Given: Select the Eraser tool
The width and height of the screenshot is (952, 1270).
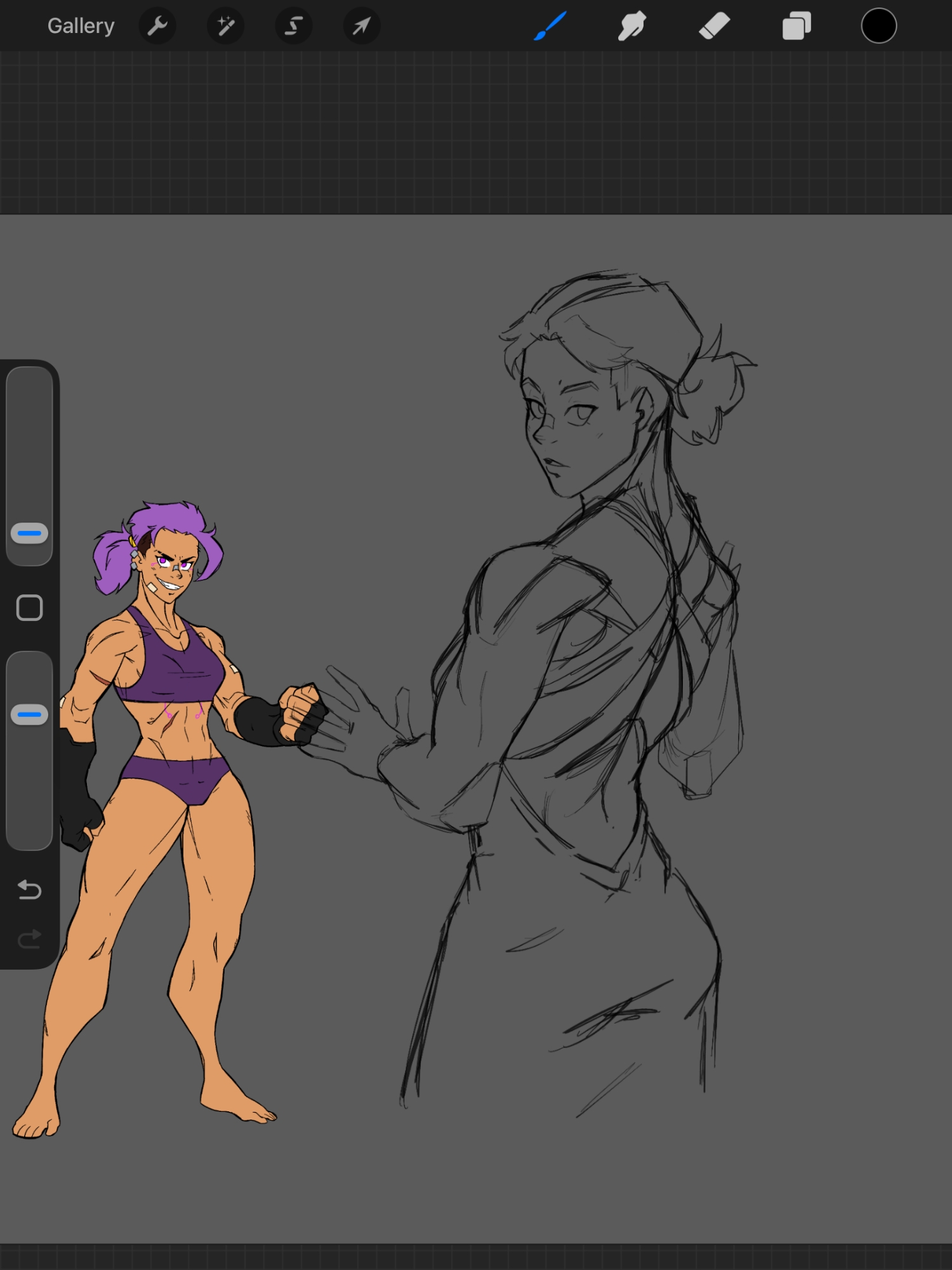Looking at the screenshot, I should [x=714, y=26].
